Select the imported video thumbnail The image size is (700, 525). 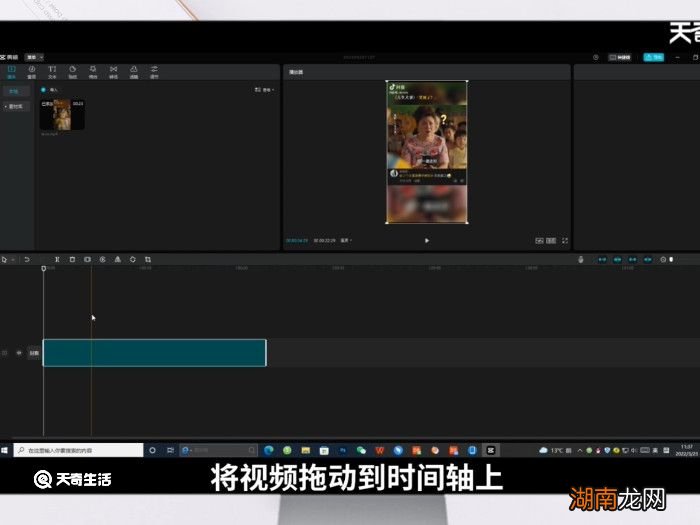click(62, 115)
